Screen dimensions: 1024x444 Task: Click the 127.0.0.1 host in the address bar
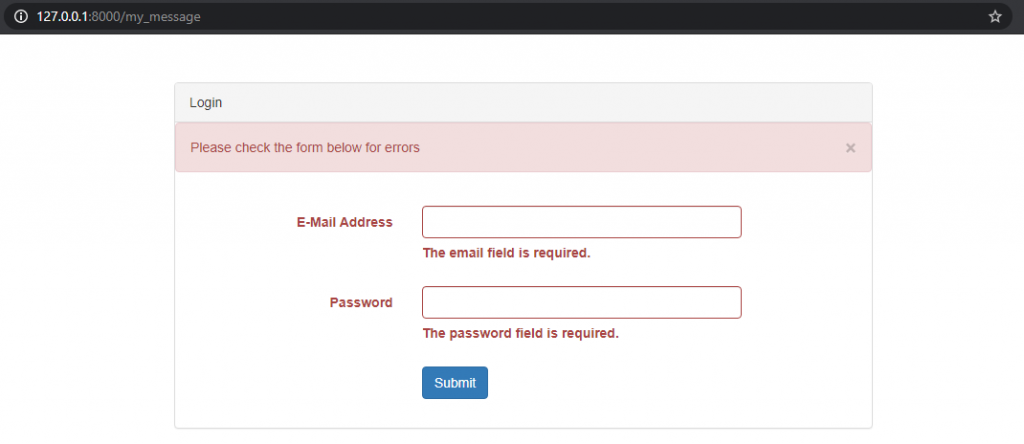[x=63, y=17]
